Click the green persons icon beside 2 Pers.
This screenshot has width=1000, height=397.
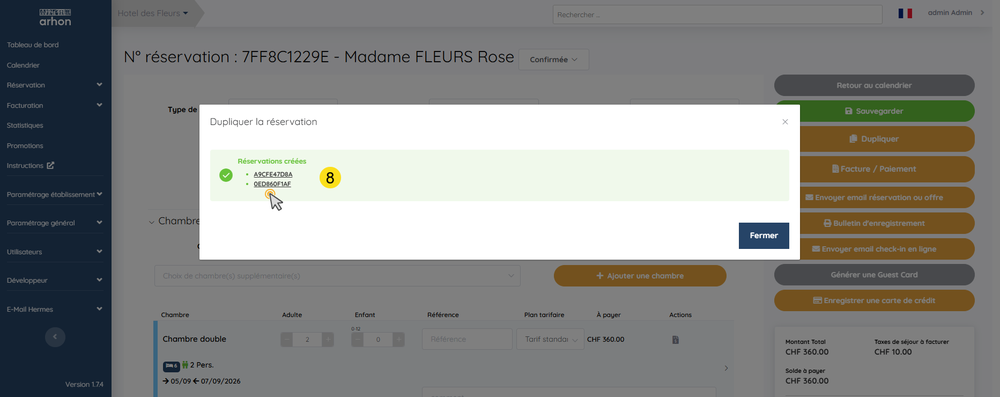click(x=185, y=366)
